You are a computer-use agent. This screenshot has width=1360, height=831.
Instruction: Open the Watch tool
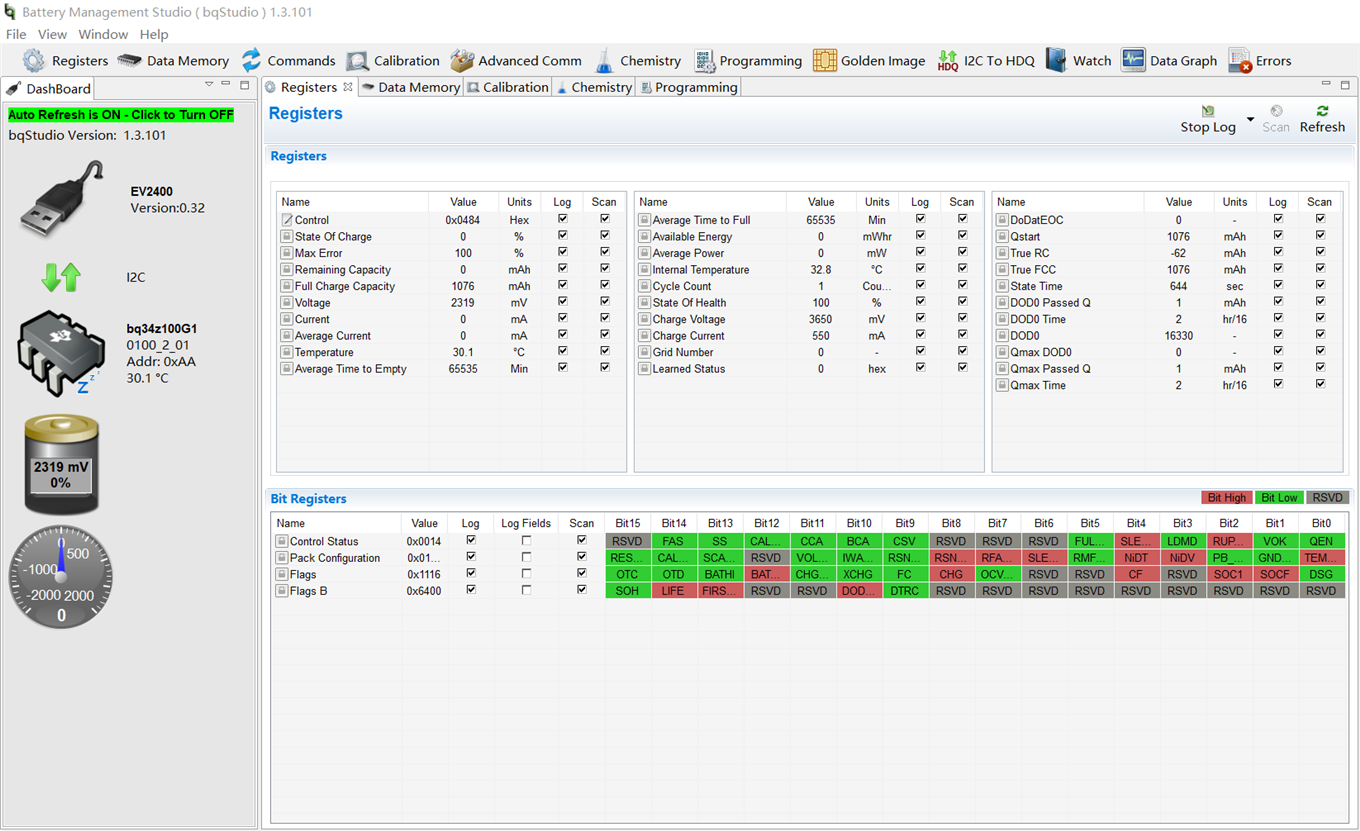coord(1079,61)
